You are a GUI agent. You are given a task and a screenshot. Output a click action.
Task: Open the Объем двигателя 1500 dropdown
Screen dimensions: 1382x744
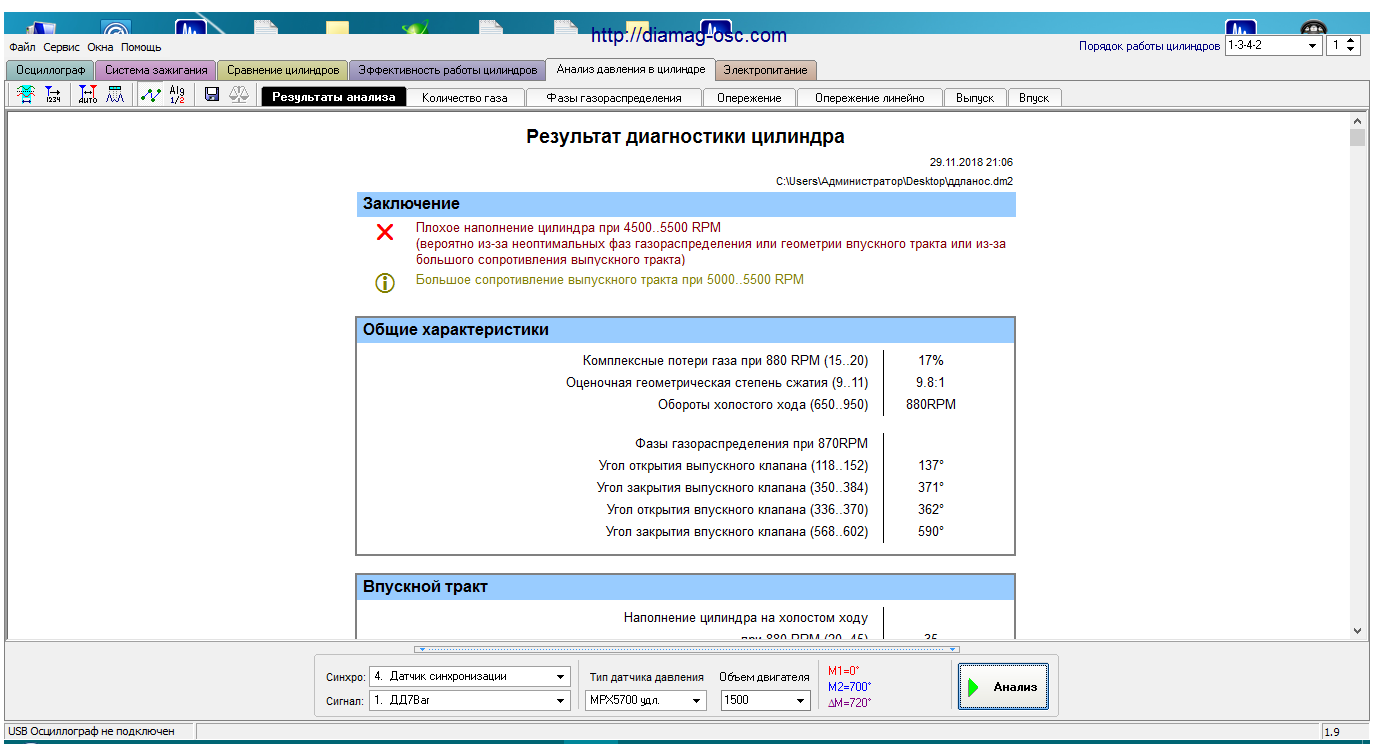coord(765,701)
